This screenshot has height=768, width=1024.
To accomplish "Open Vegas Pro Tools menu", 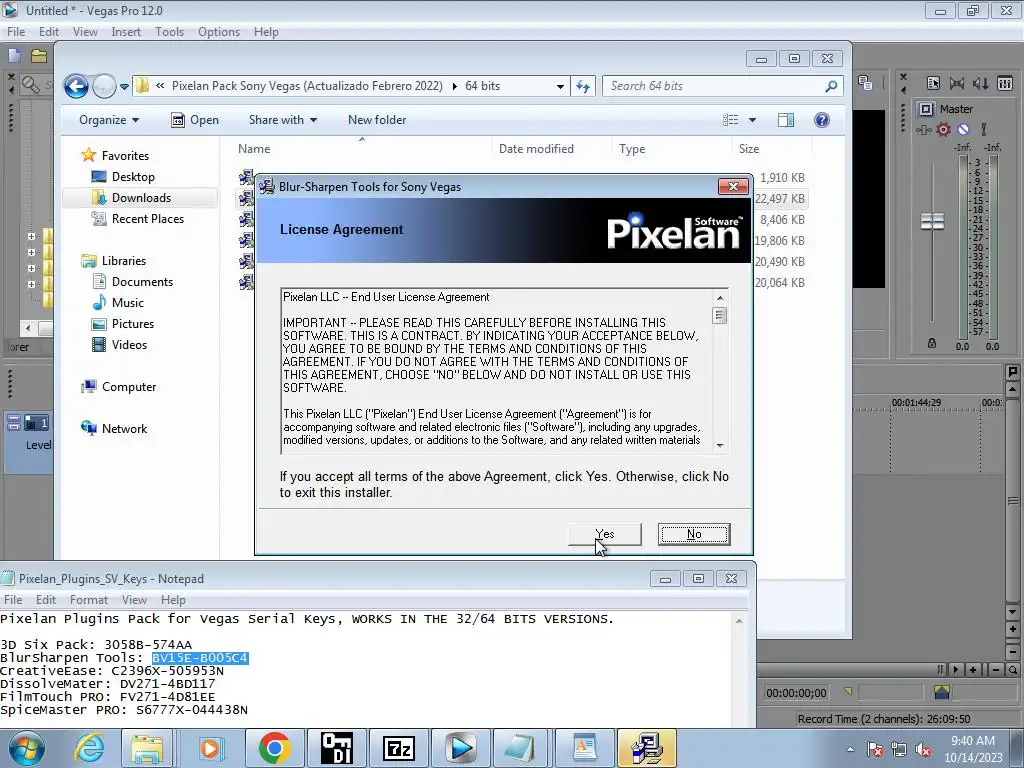I will [x=169, y=32].
